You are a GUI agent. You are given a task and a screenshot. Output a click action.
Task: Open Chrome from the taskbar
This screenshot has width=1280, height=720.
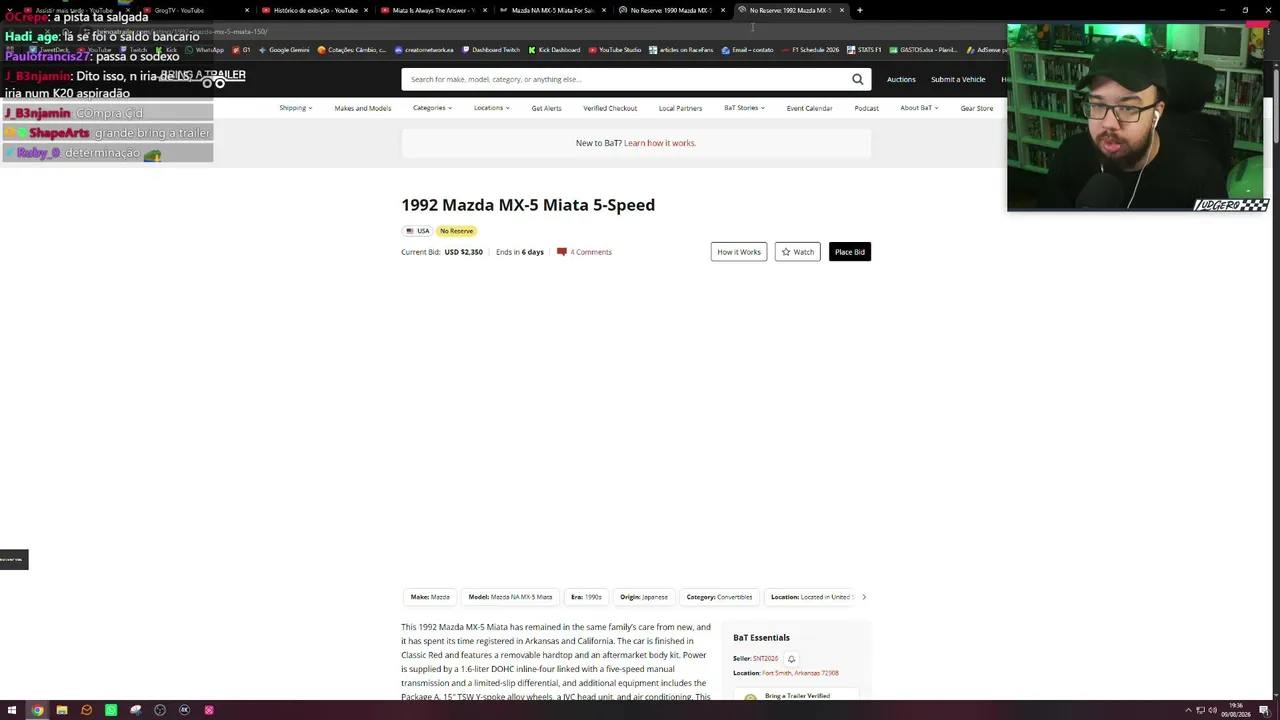[x=37, y=710]
